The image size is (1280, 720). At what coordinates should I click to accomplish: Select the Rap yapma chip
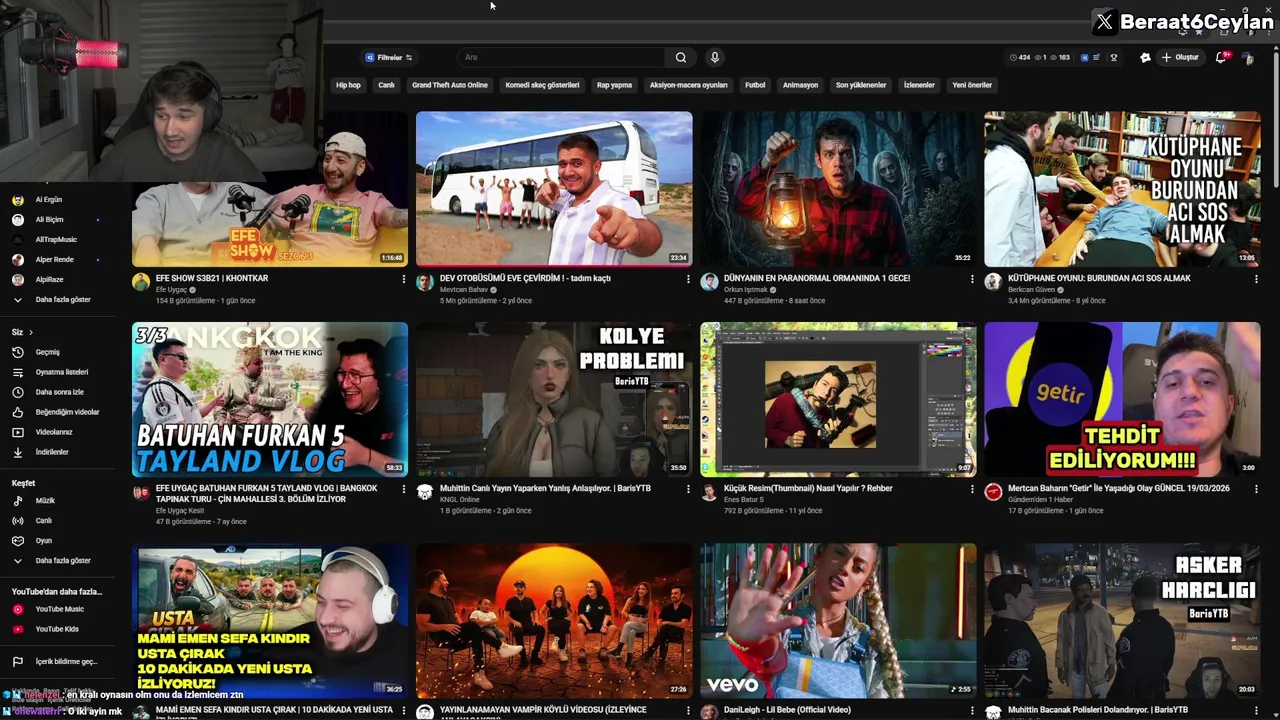click(614, 85)
